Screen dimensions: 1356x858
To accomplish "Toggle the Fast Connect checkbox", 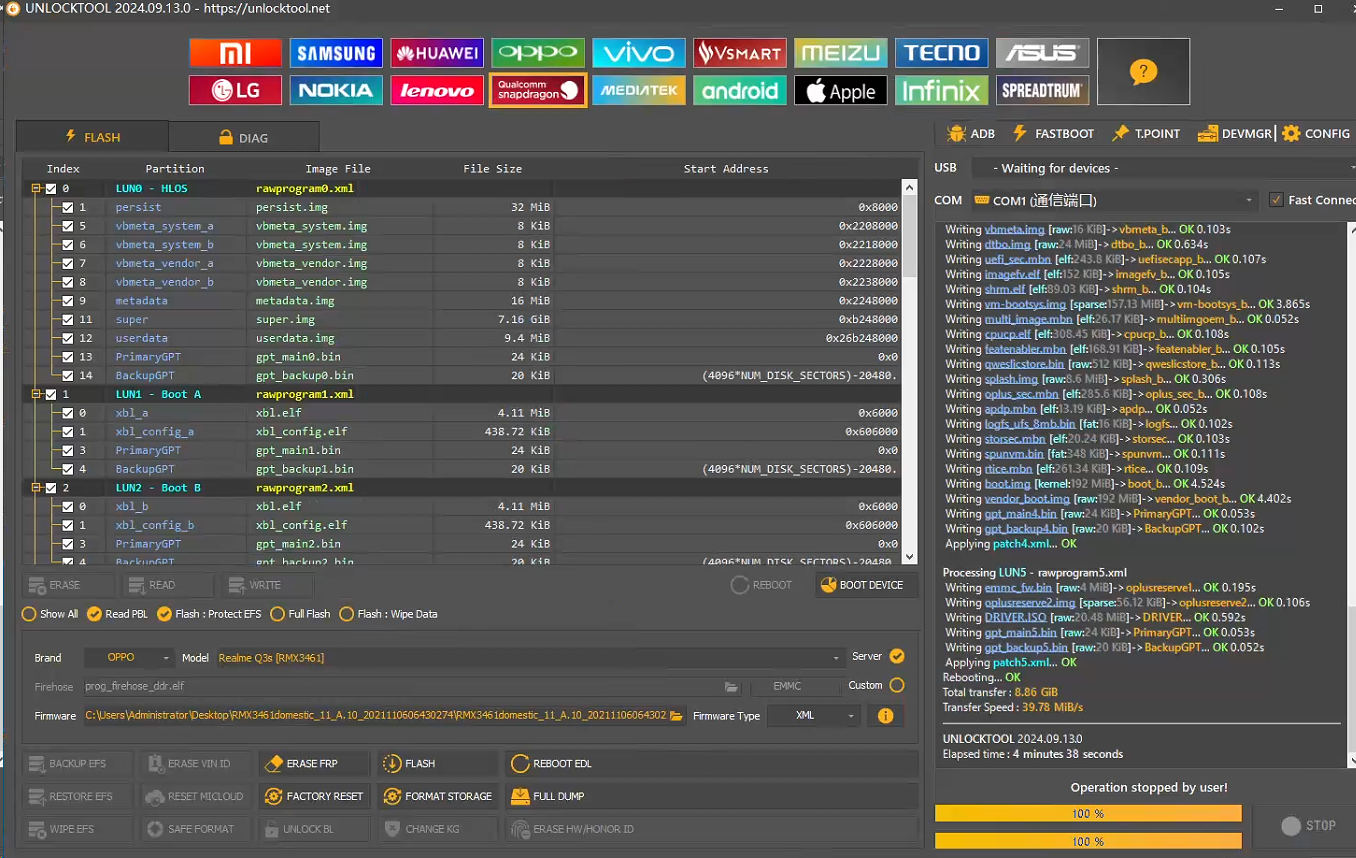I will coord(1276,200).
